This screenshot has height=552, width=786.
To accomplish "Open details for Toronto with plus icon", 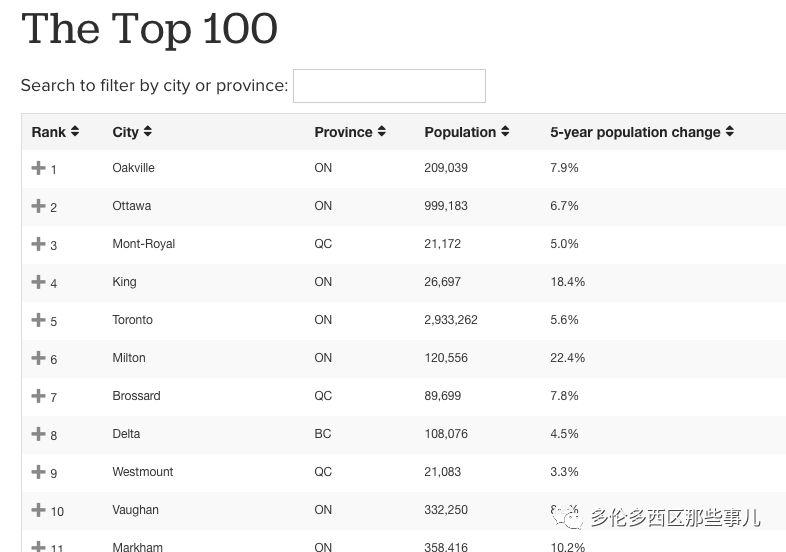I will (38, 320).
